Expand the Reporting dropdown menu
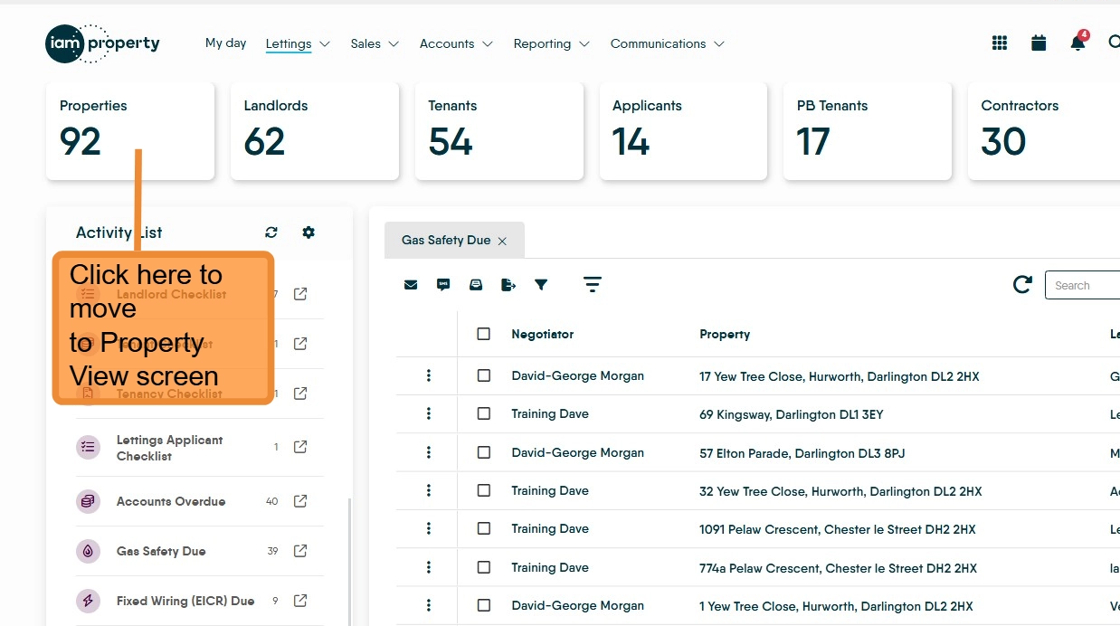The height and width of the screenshot is (626, 1120). [x=551, y=44]
